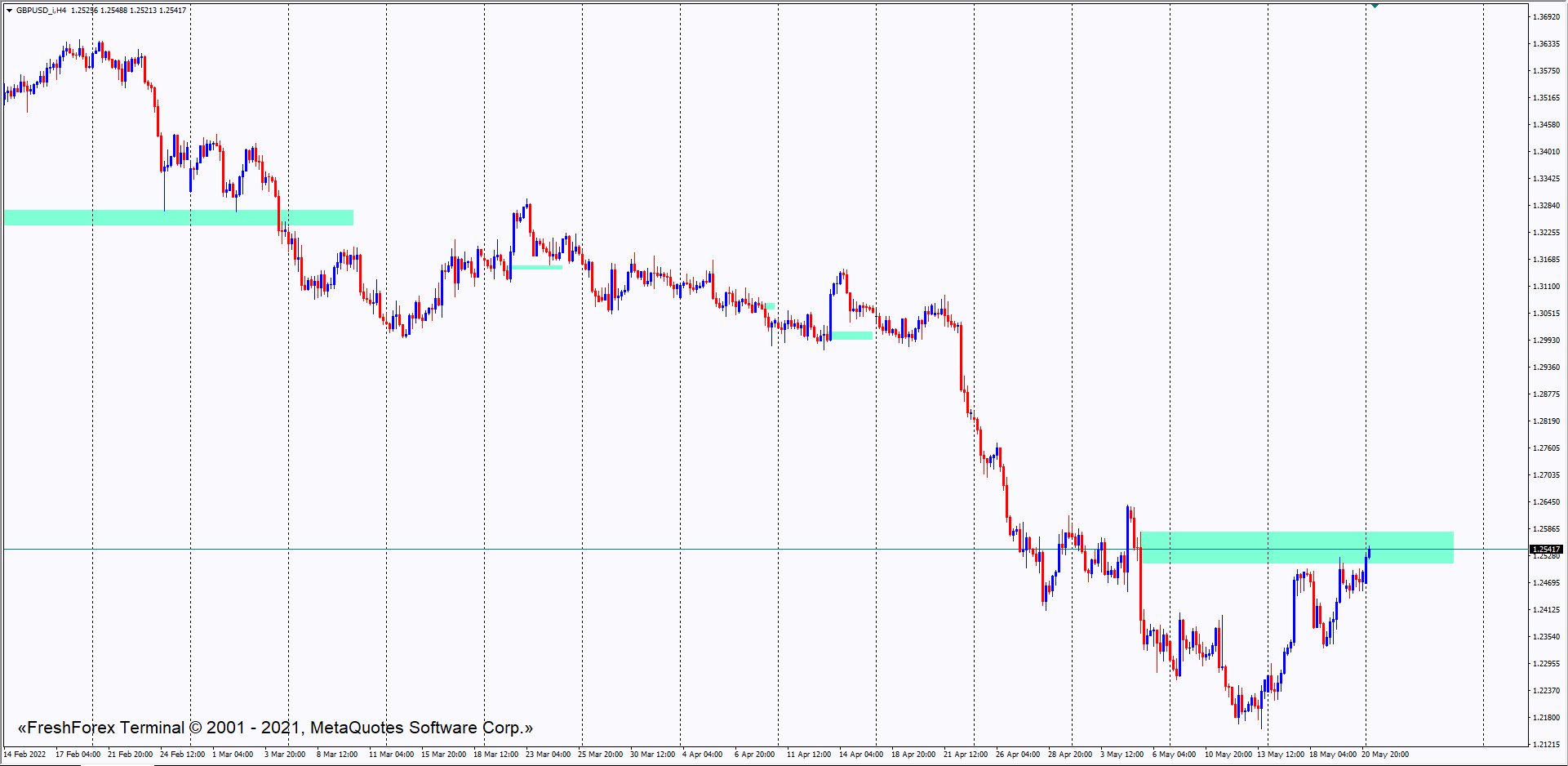Click the 26 Apr 04:00 time label
Screen dimensions: 1568x766
pos(1017,755)
